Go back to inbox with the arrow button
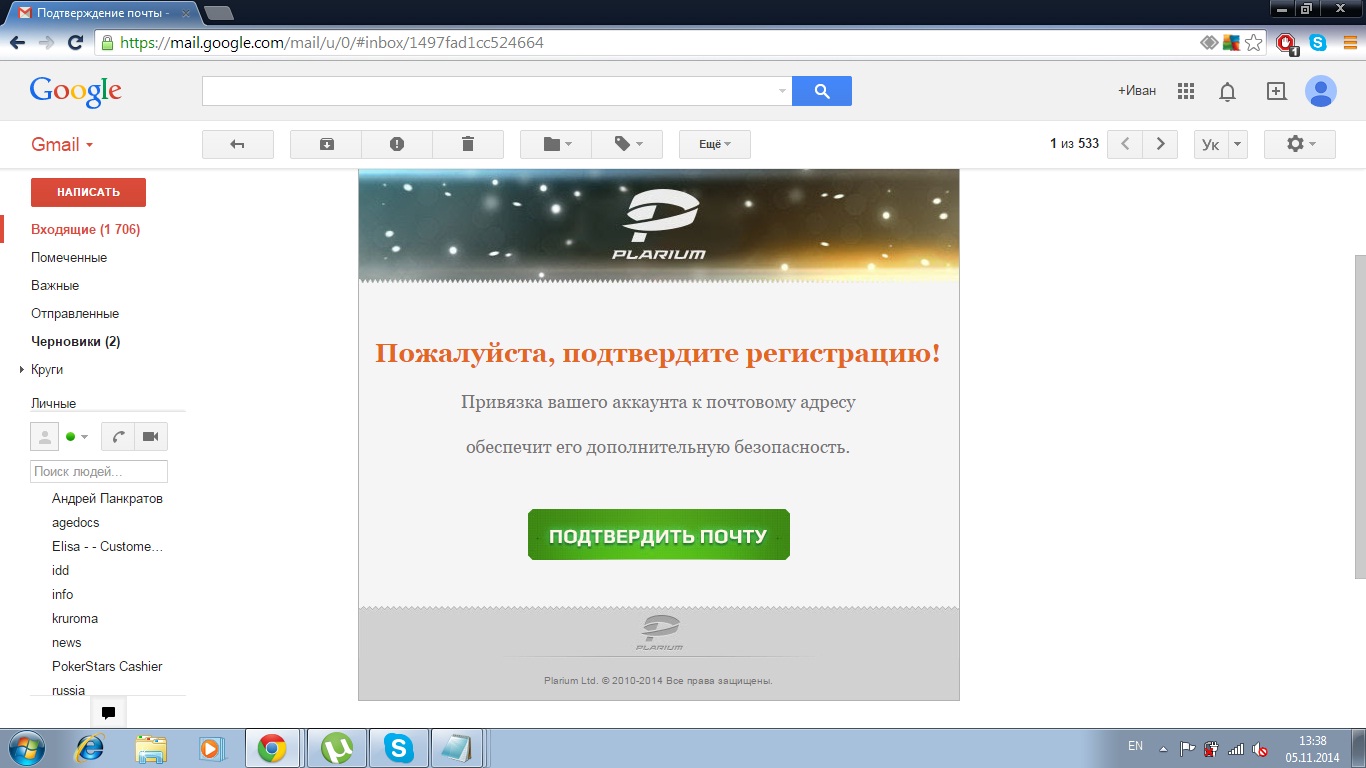The image size is (1366, 768). tap(238, 144)
